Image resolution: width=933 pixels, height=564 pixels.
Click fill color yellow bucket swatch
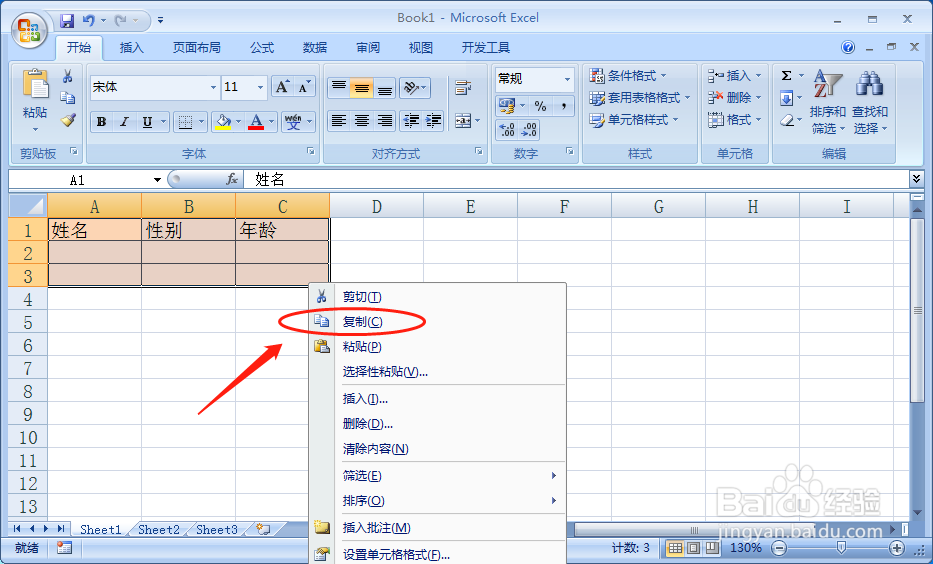[223, 122]
